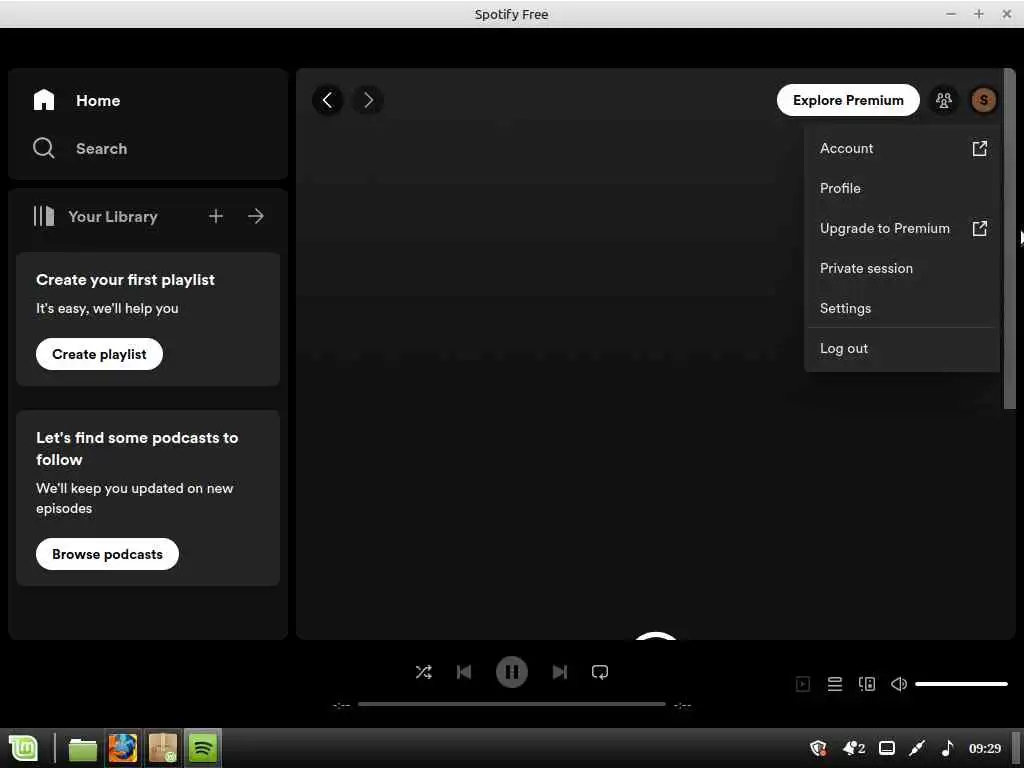
Task: Click the 'Let's find some podcasts to follow' heading
Action: [137, 449]
